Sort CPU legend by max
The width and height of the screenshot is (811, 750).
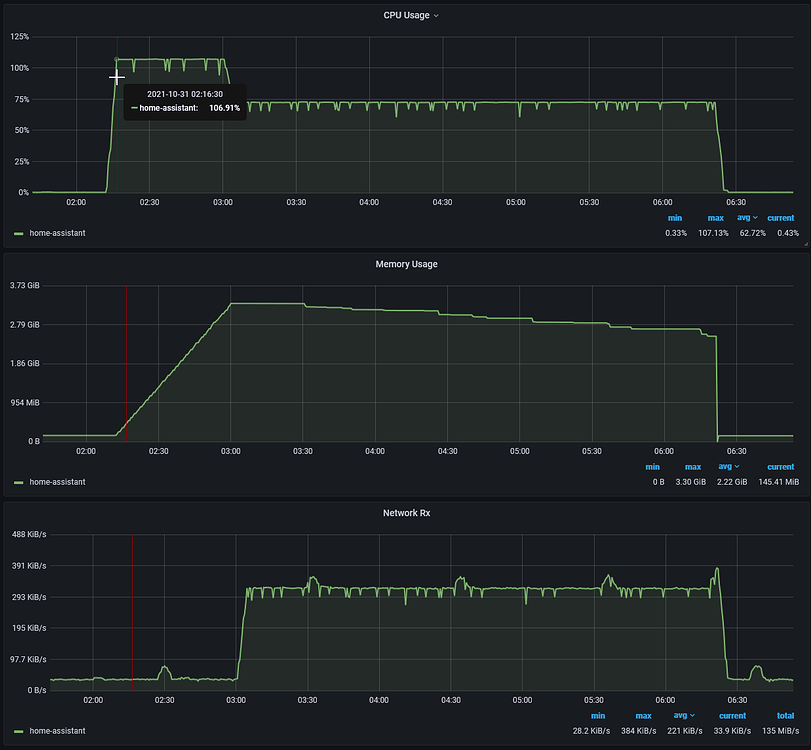[715, 218]
